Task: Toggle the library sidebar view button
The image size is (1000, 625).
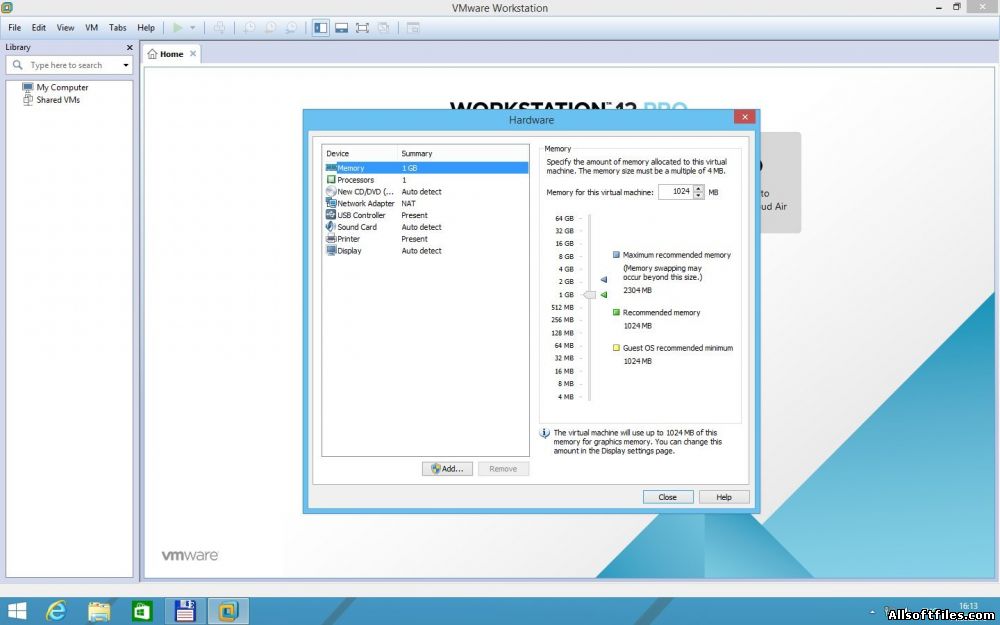Action: [x=321, y=28]
